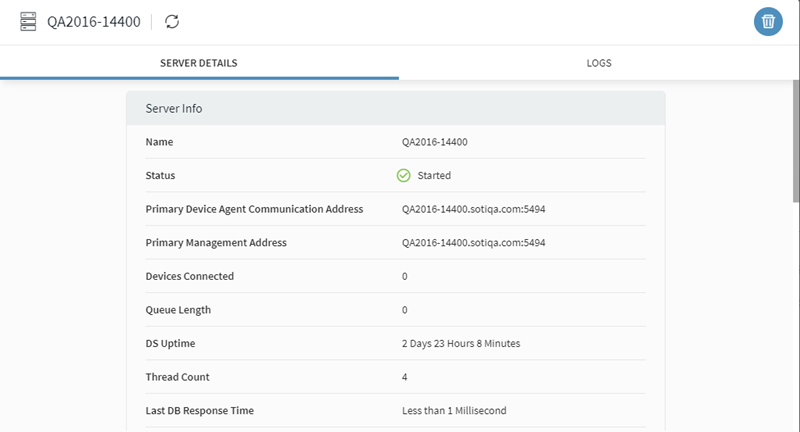
Task: Click the server rack icon in the header
Action: [28, 21]
